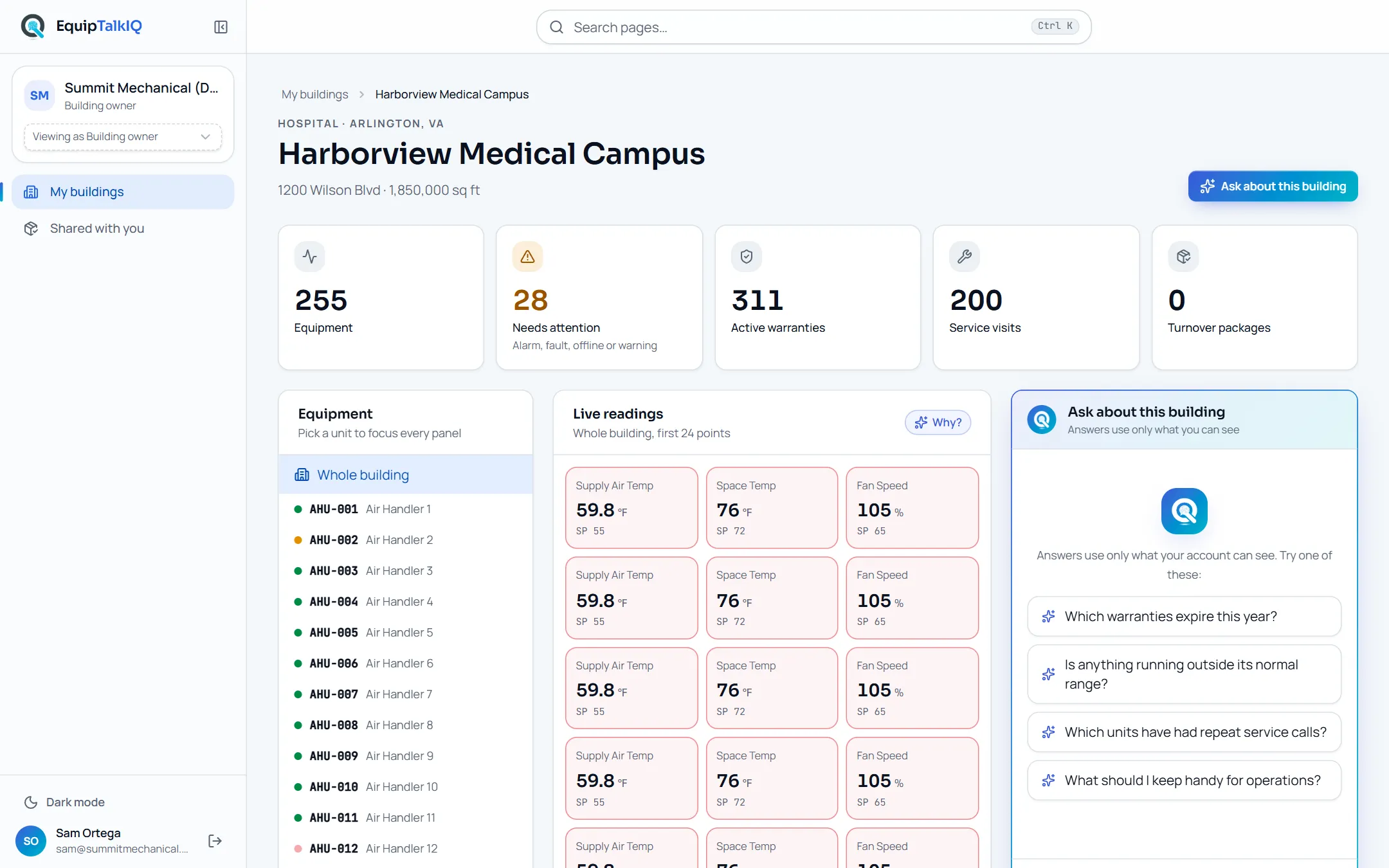
Task: Open the 200 Service visits card
Action: [x=1036, y=298]
